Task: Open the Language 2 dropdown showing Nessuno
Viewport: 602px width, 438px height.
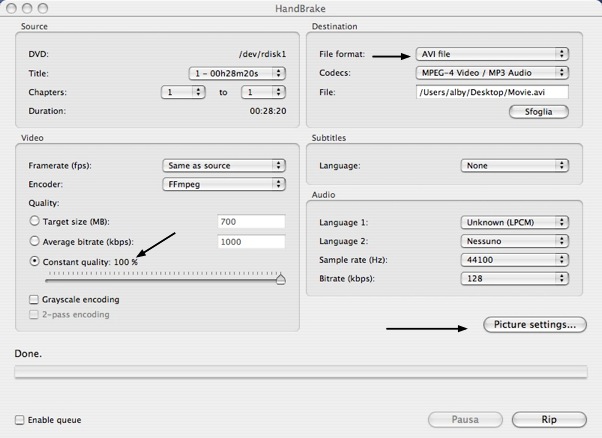Action: tap(514, 241)
